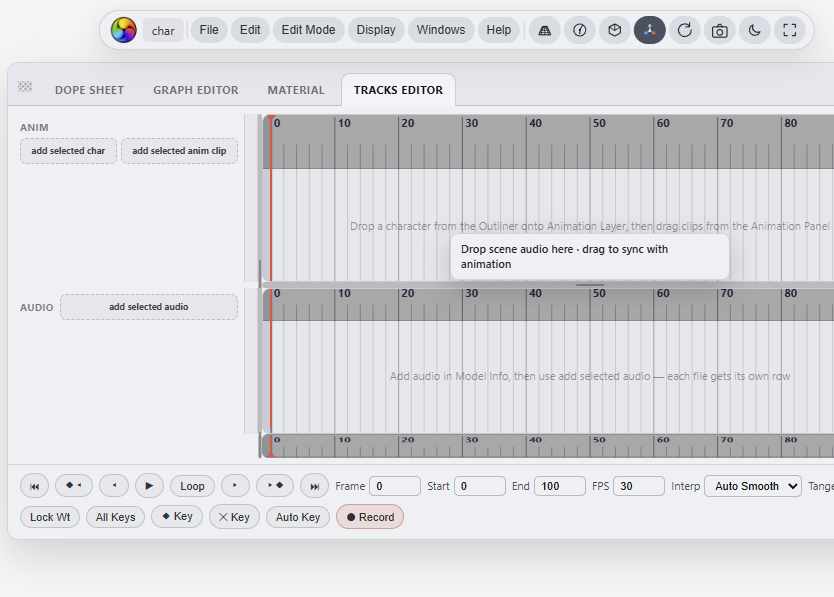This screenshot has height=597, width=834.
Task: Click the colorful app logo icon
Action: [x=123, y=30]
